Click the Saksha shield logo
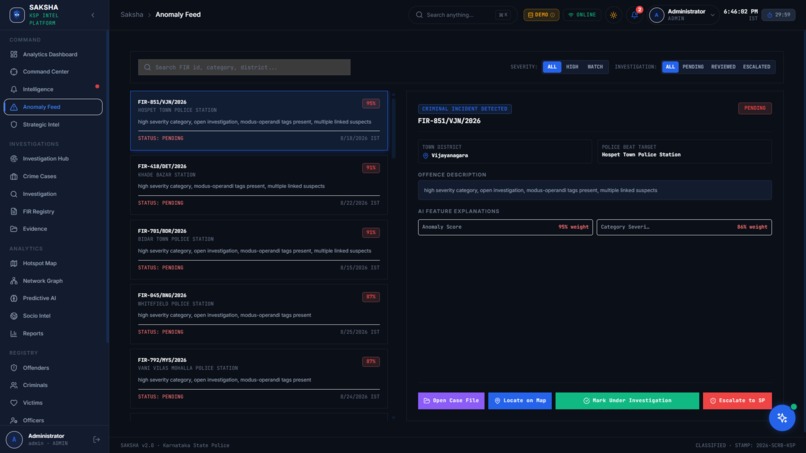Viewport: 806px width, 453px height. [16, 15]
